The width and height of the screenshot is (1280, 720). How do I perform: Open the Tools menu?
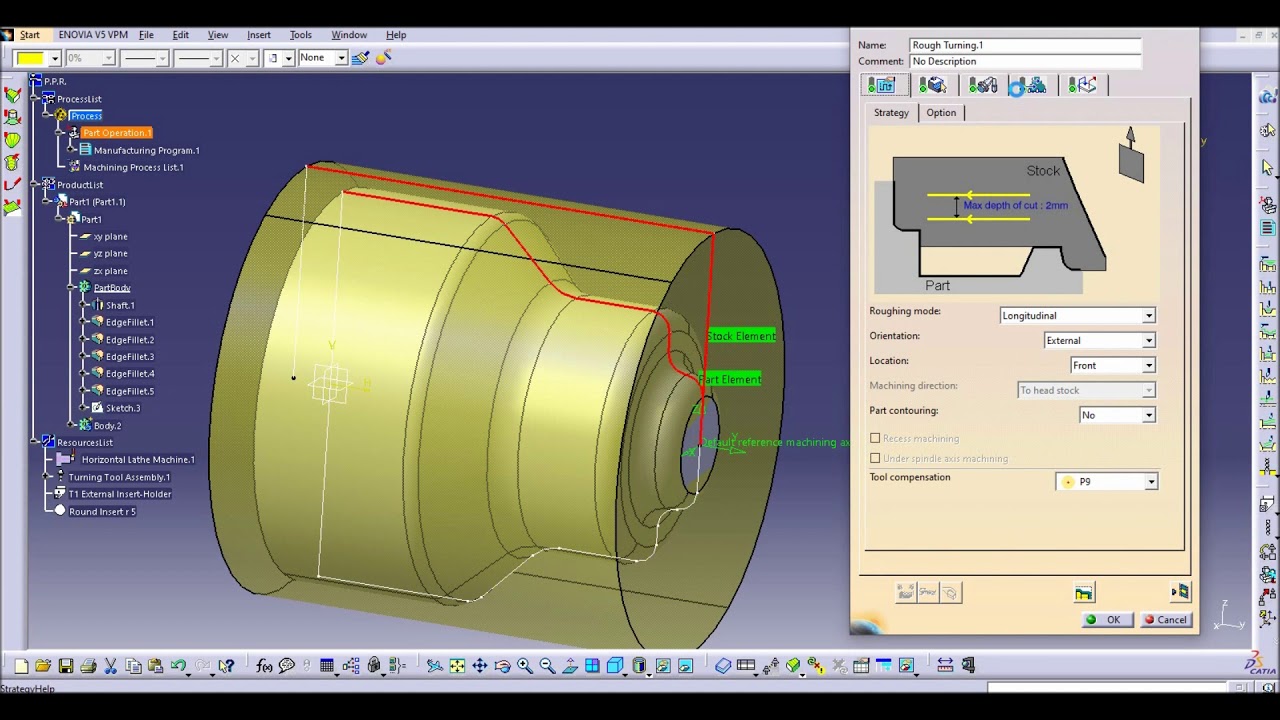301,35
